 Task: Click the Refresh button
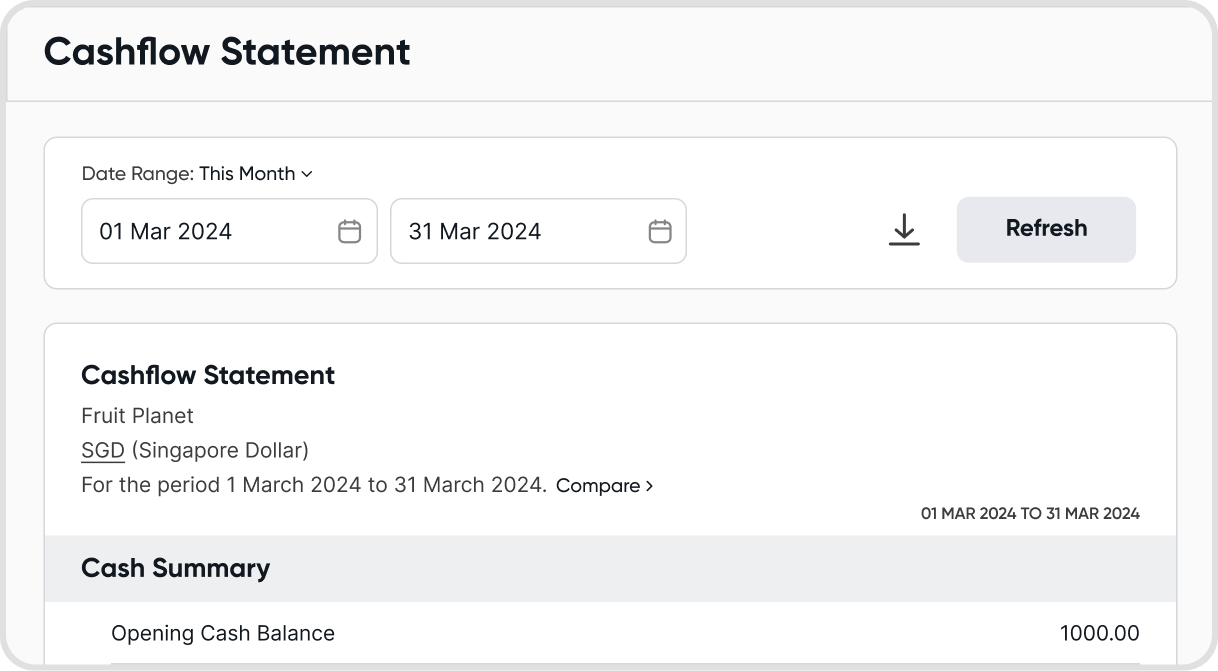(1046, 229)
